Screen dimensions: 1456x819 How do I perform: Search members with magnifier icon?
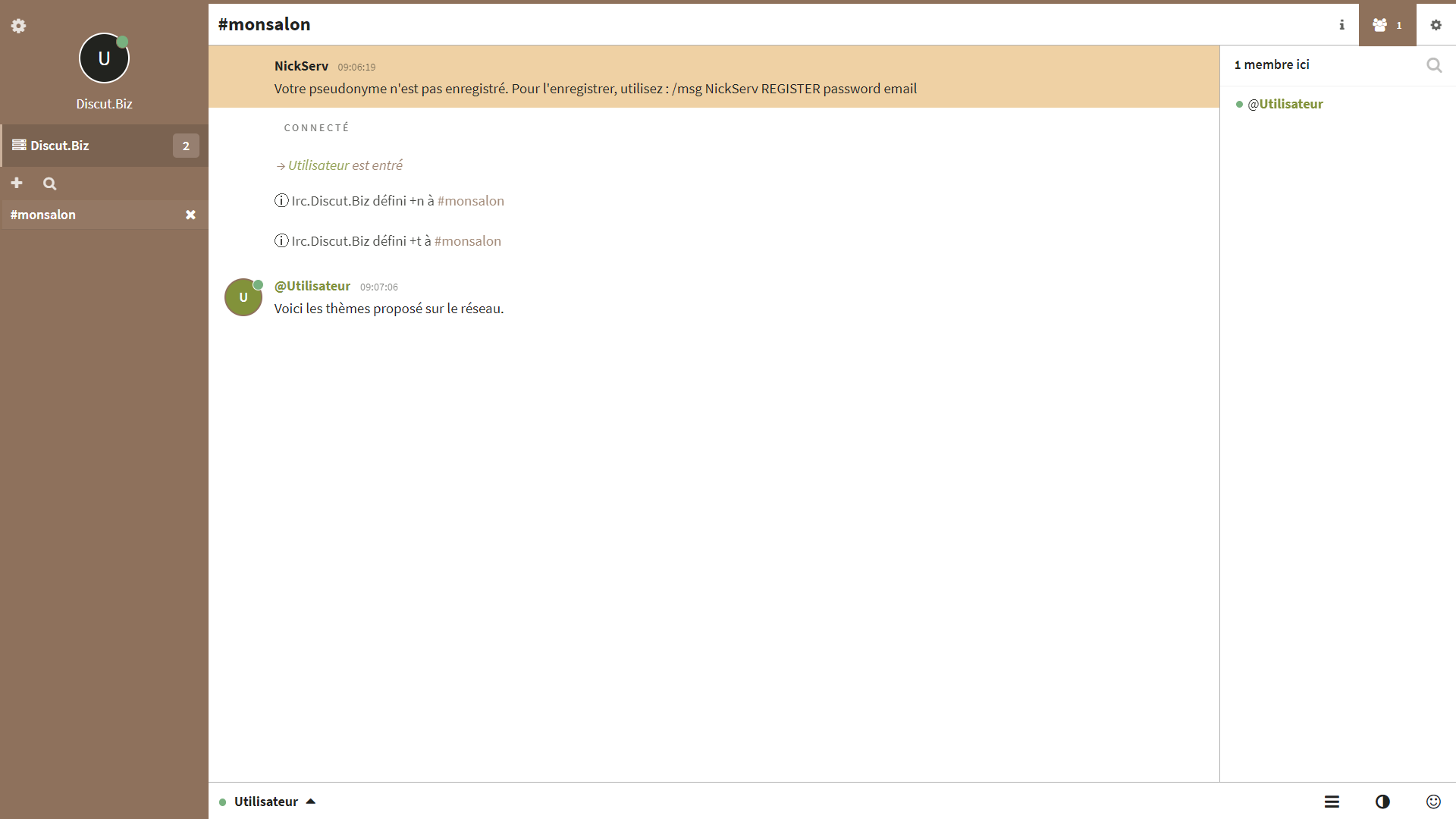pos(1433,65)
